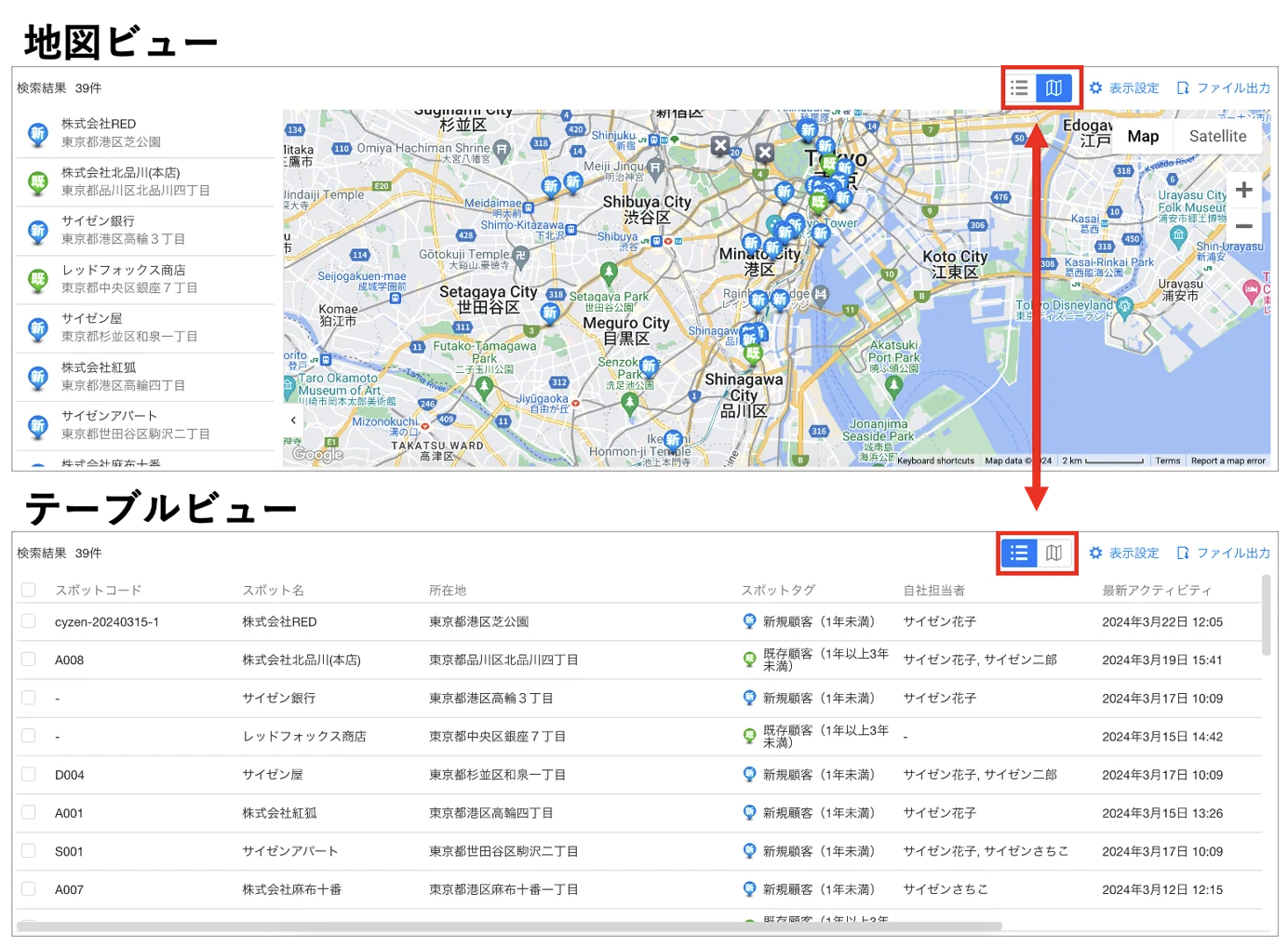The image size is (1288, 947).
Task: Click tag icon in D004 row
Action: [749, 774]
